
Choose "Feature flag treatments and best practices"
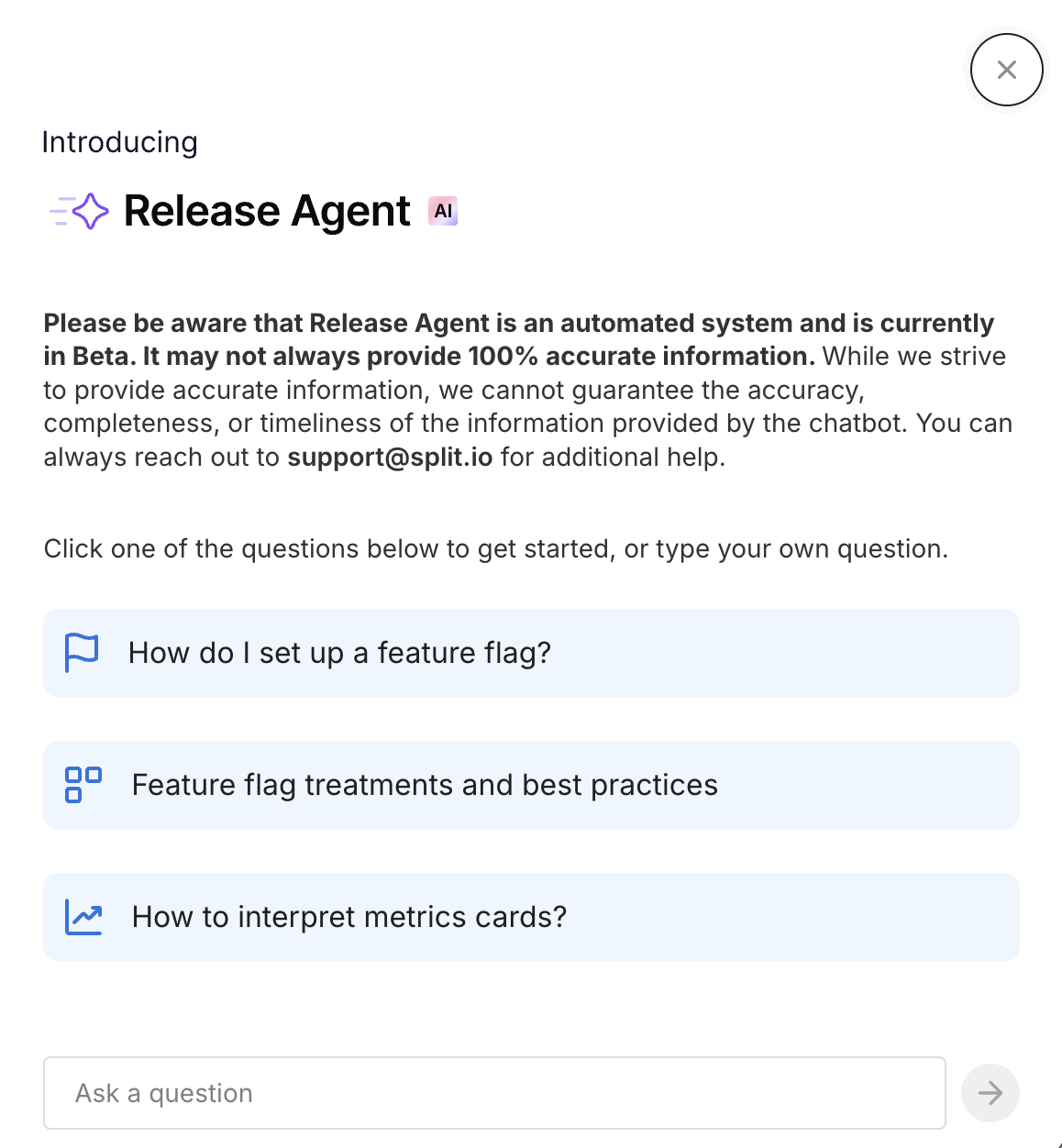click(425, 785)
